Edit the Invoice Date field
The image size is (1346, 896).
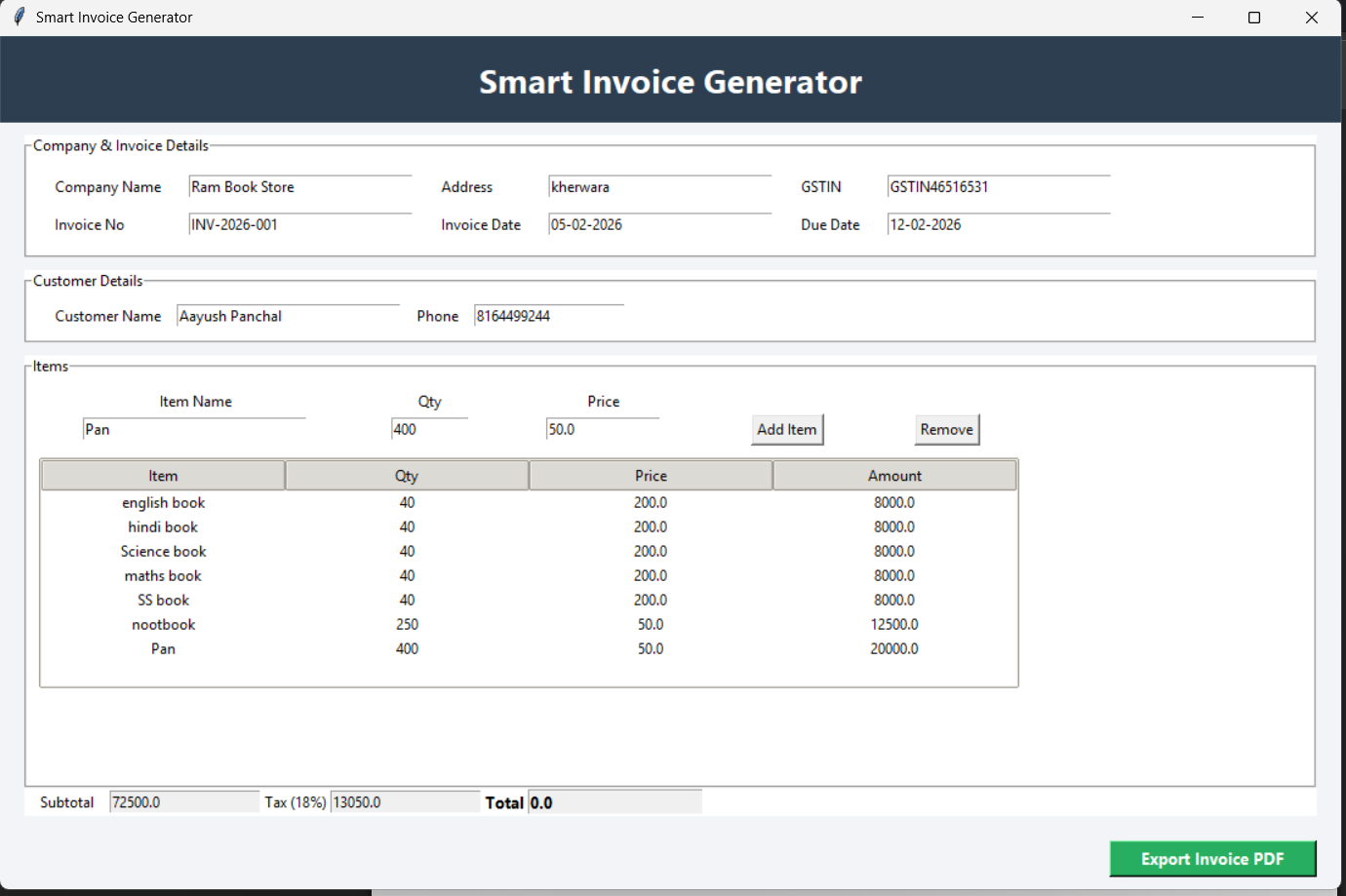658,225
